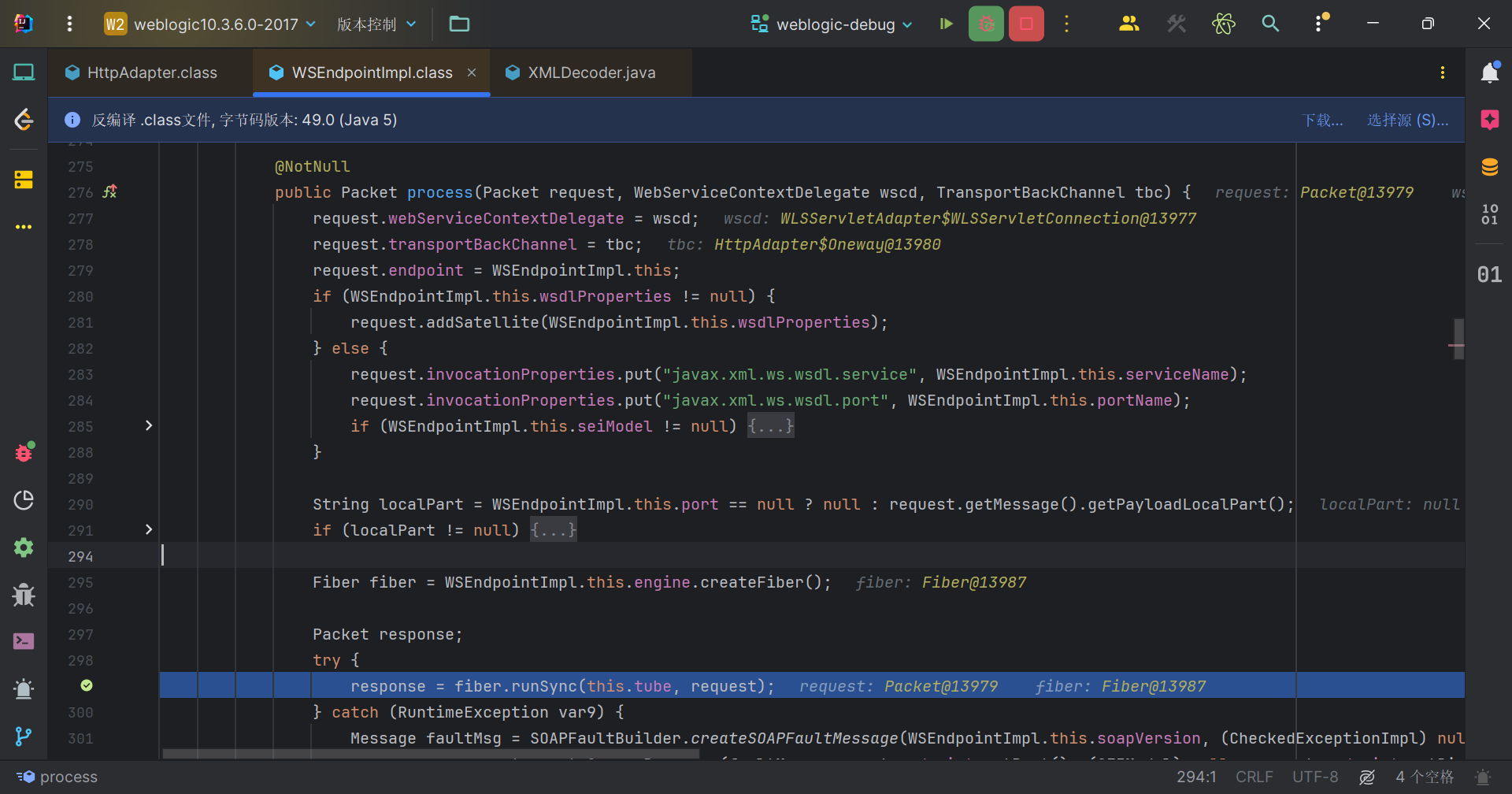Screen dimensions: 1512x794
Task: Open the Problems alert tool window
Action: pyautogui.click(x=24, y=688)
